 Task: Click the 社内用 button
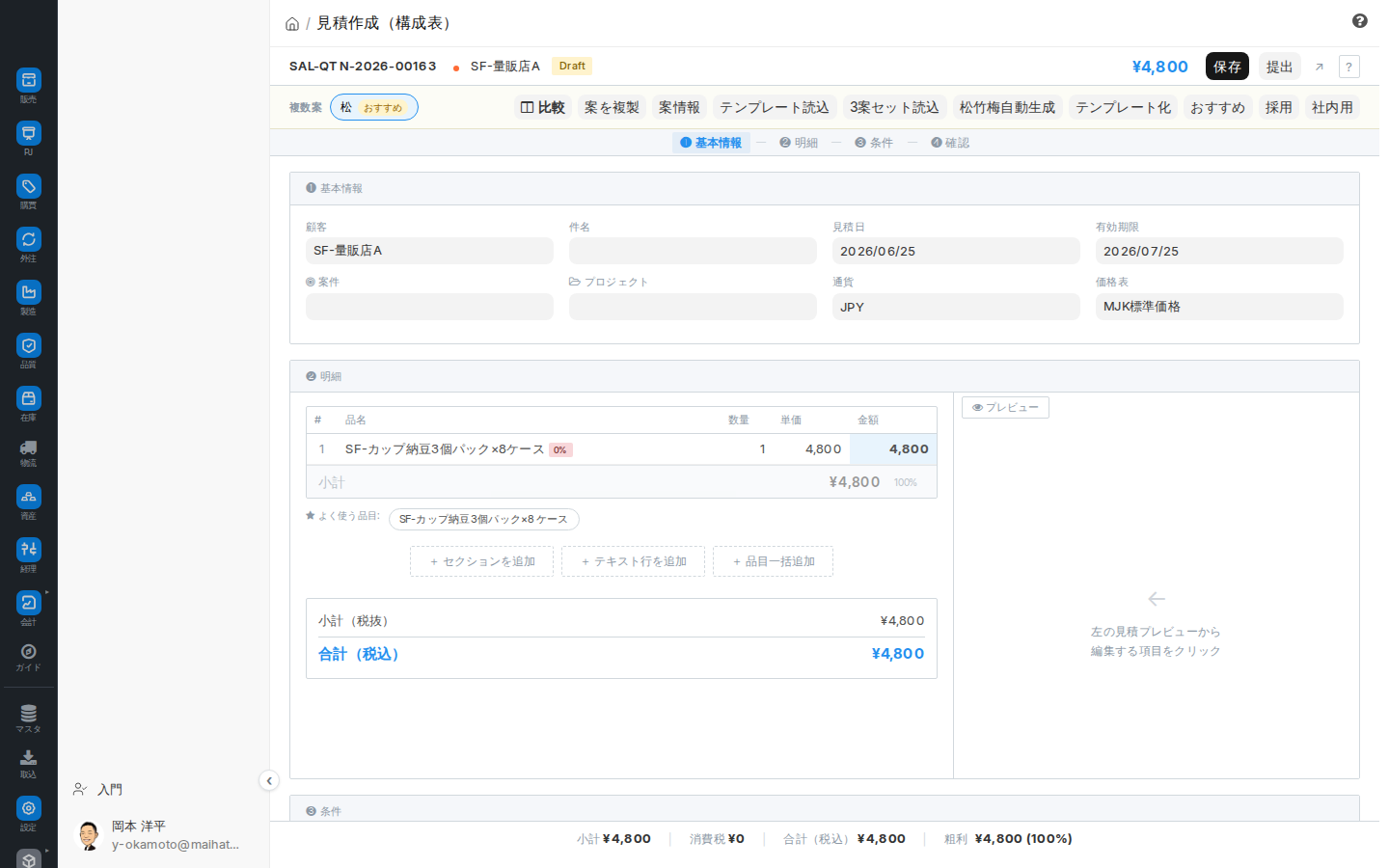pyautogui.click(x=1332, y=107)
